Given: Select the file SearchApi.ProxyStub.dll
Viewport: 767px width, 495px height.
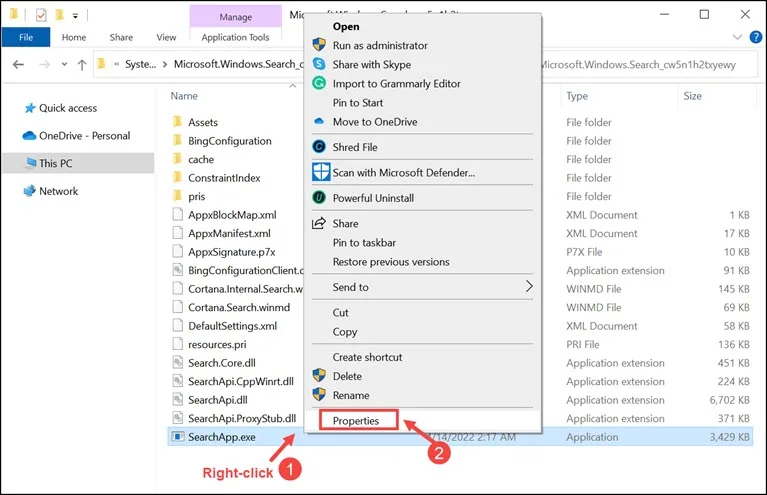Looking at the screenshot, I should coord(242,418).
